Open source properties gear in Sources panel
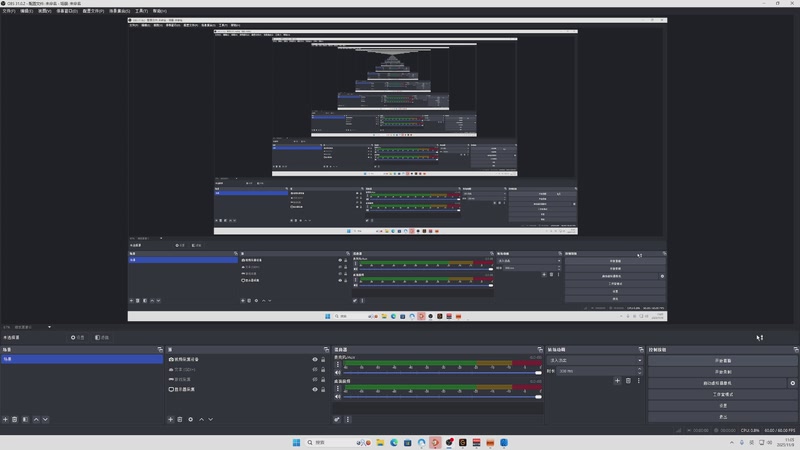 click(190, 419)
